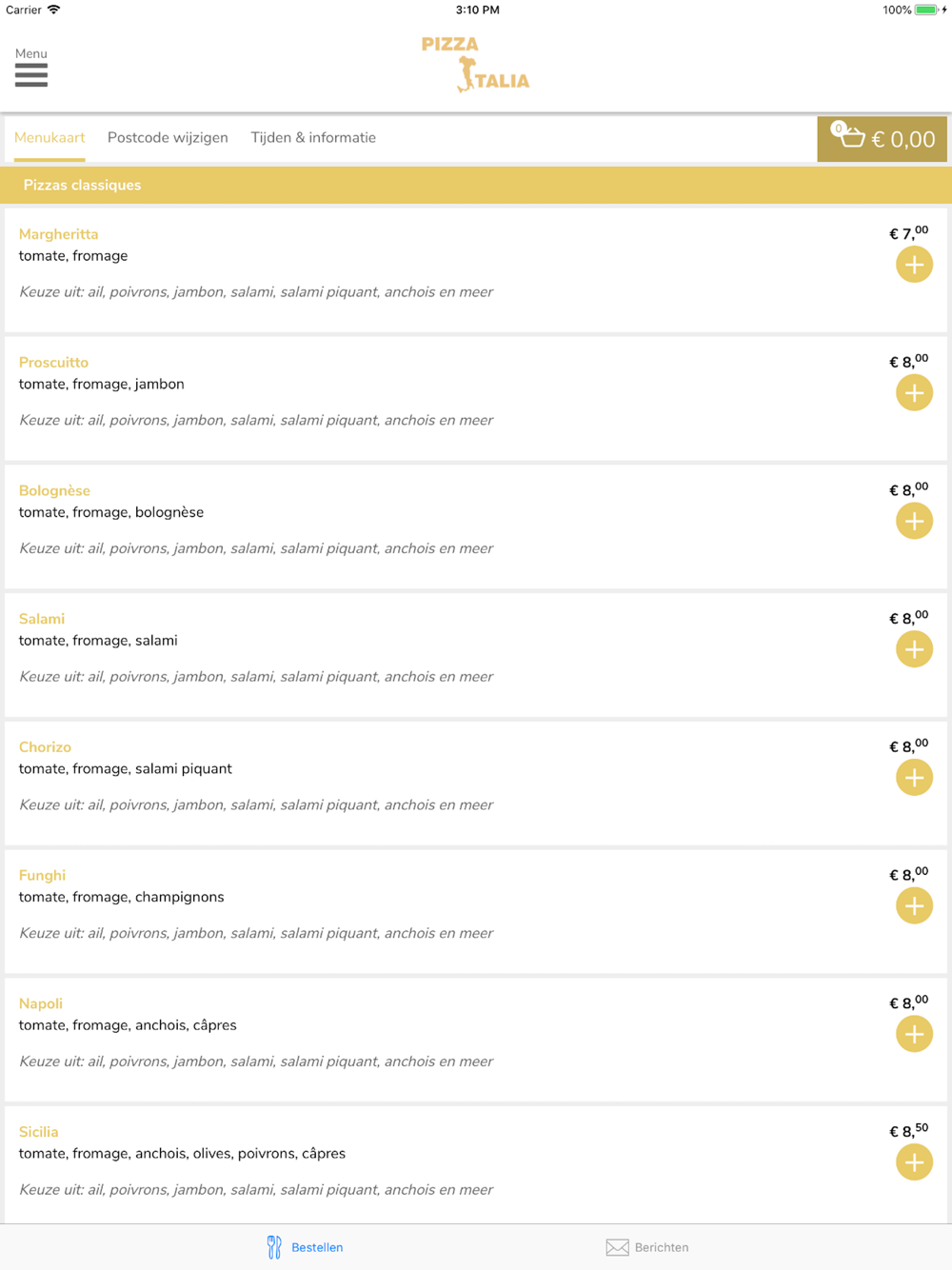The height and width of the screenshot is (1270, 952).
Task: Tap the Pizza Italia logo
Action: pos(475,65)
